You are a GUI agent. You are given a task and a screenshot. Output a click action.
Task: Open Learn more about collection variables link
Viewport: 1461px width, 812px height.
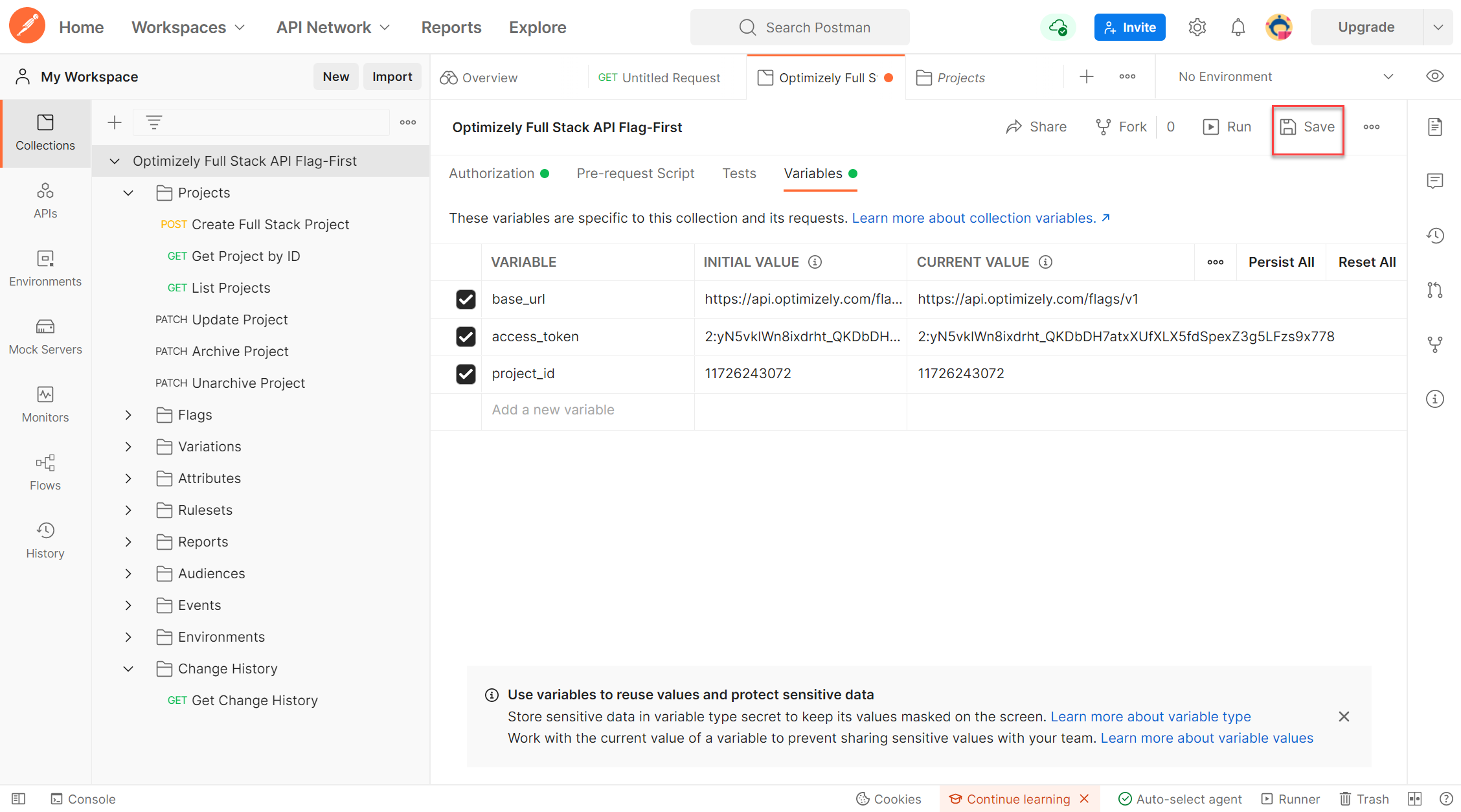(x=980, y=218)
